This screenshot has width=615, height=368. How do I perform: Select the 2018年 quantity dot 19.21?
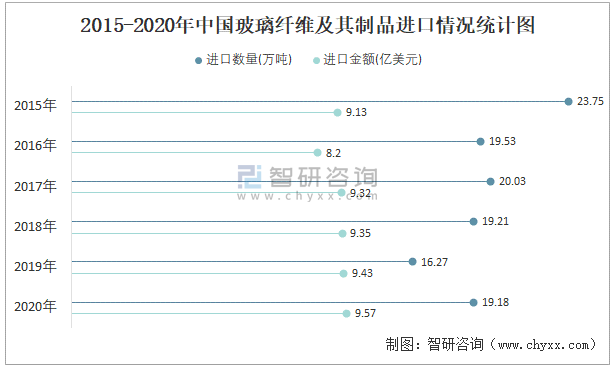(473, 222)
